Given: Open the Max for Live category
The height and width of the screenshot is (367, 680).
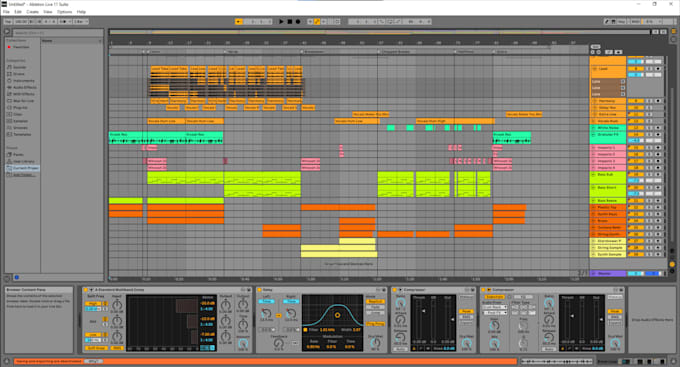Looking at the screenshot, I should [x=23, y=101].
